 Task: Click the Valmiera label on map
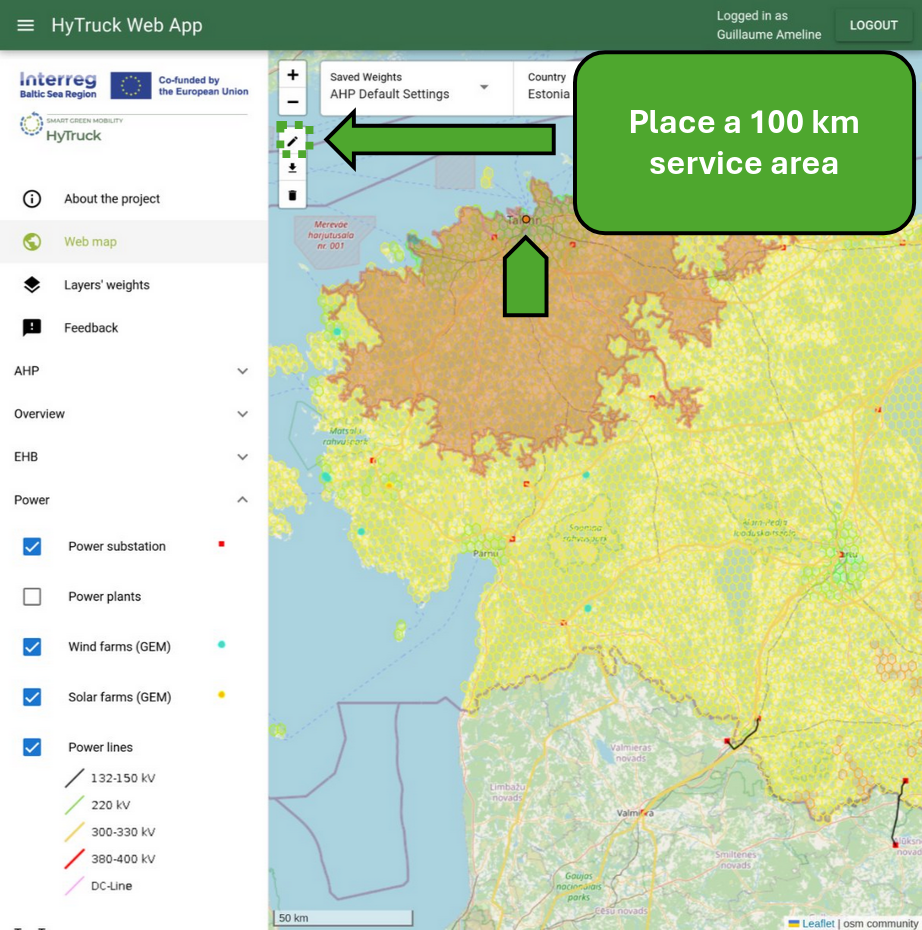click(634, 813)
